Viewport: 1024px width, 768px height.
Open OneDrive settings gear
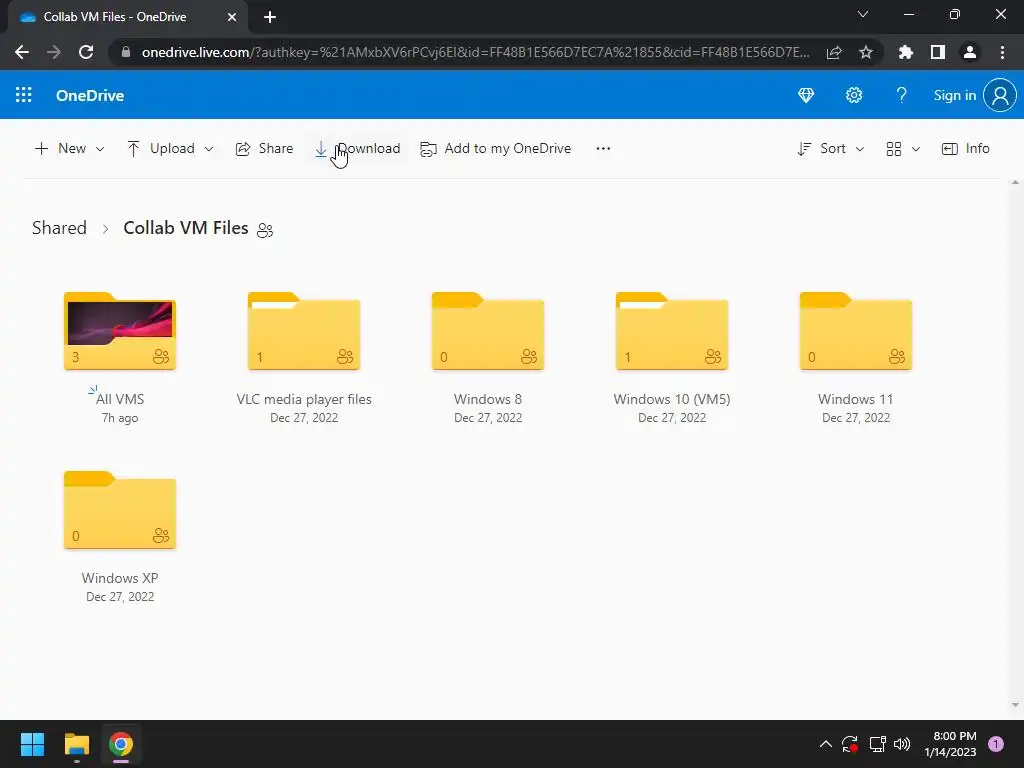(x=854, y=95)
